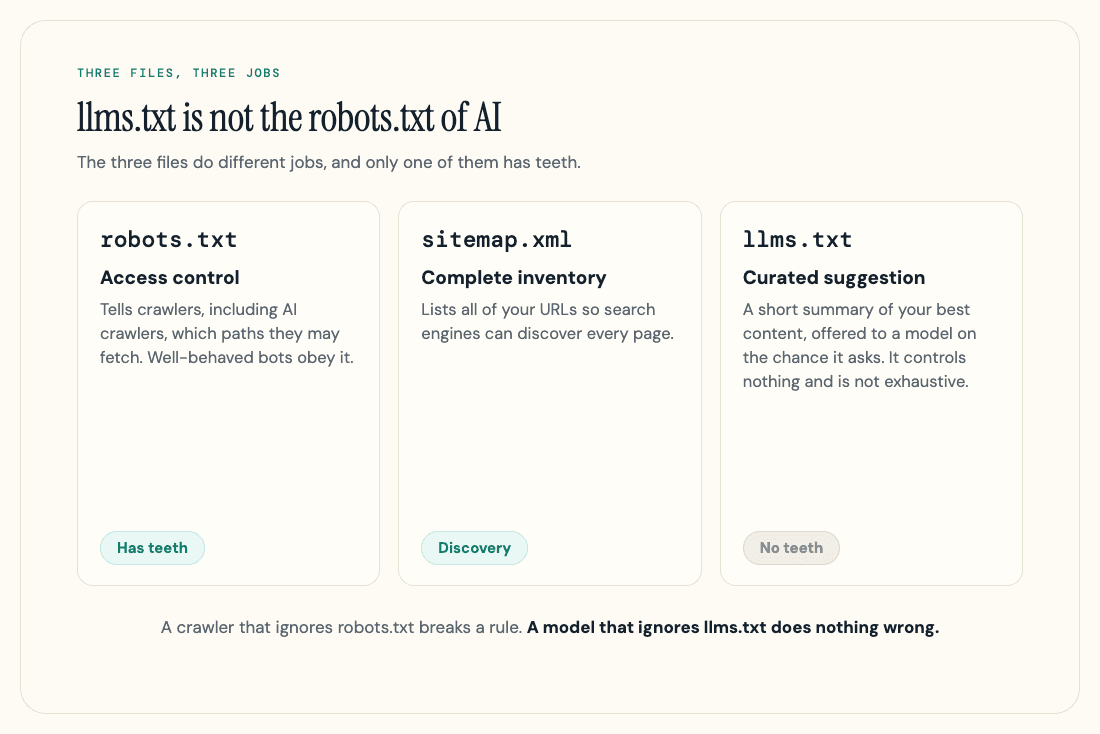The width and height of the screenshot is (1100, 734).
Task: Click the robots.txt description about crawlers
Action: click(x=227, y=333)
